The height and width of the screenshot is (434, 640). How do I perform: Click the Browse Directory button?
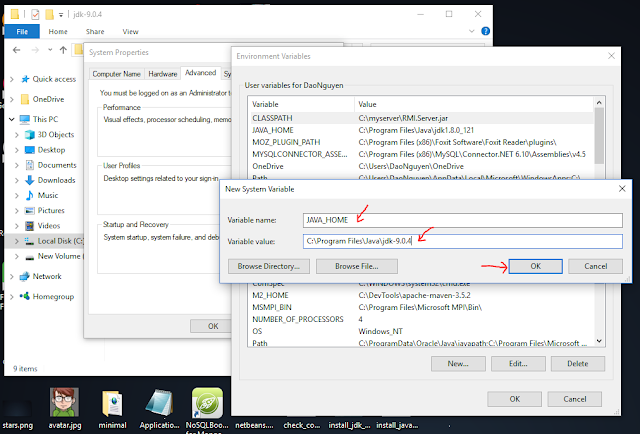coord(269,266)
